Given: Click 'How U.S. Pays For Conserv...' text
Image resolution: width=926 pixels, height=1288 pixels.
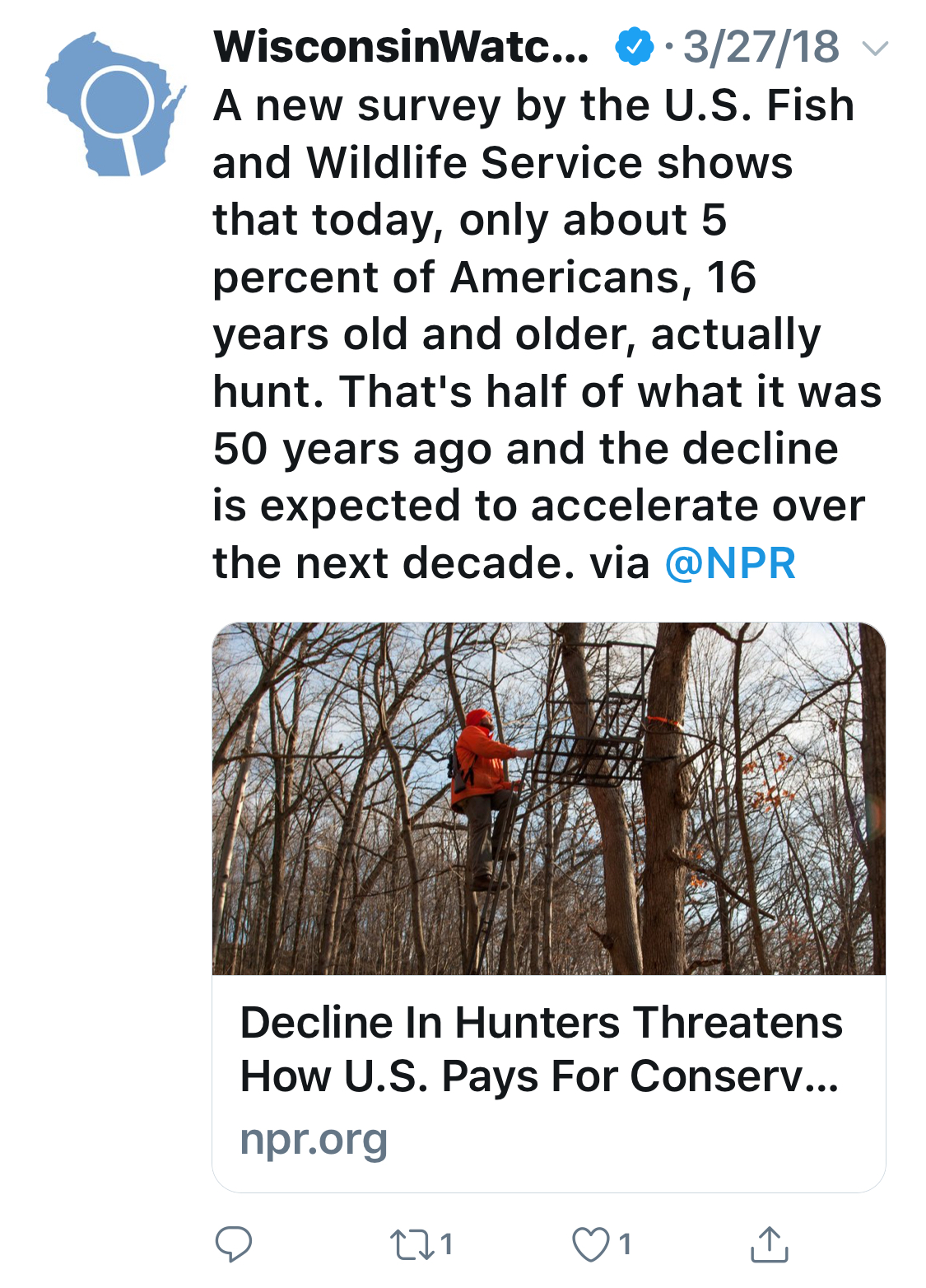Looking at the screenshot, I should click(539, 1077).
